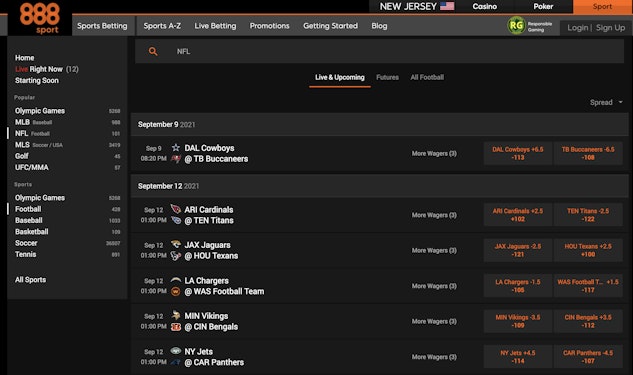This screenshot has width=633, height=375.
Task: Switch to the Futures tab
Action: pyautogui.click(x=387, y=77)
